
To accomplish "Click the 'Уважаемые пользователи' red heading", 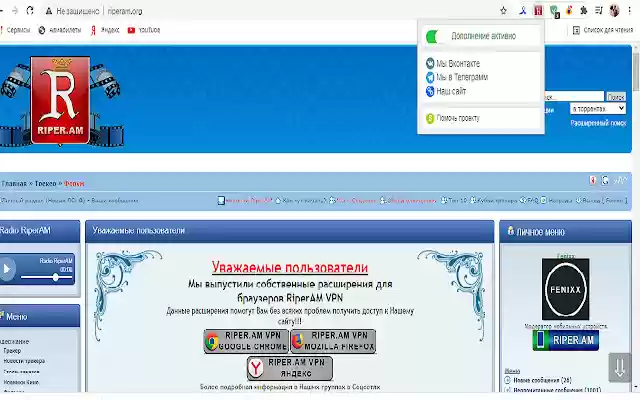I will coord(290,268).
